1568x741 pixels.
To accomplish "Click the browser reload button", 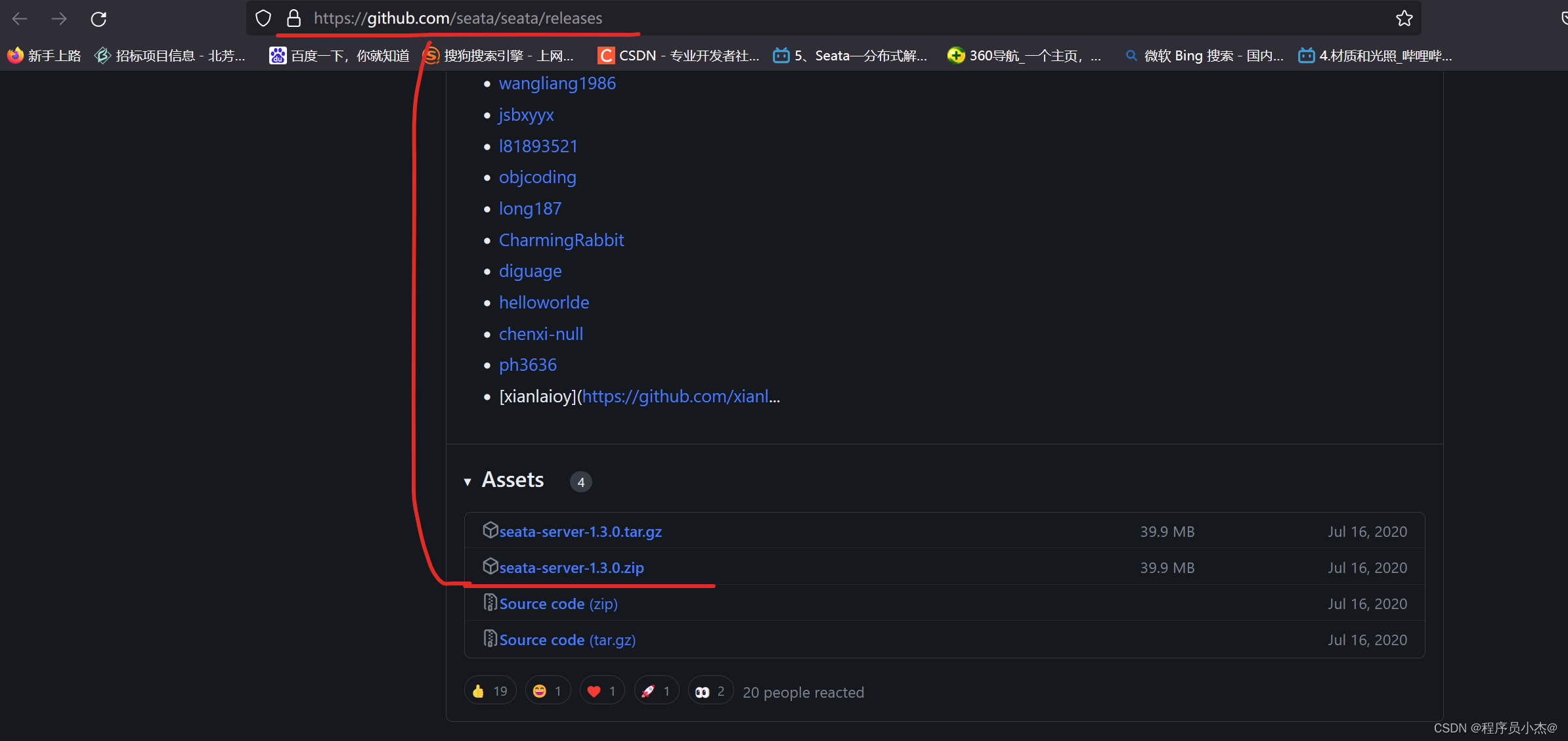I will [98, 19].
